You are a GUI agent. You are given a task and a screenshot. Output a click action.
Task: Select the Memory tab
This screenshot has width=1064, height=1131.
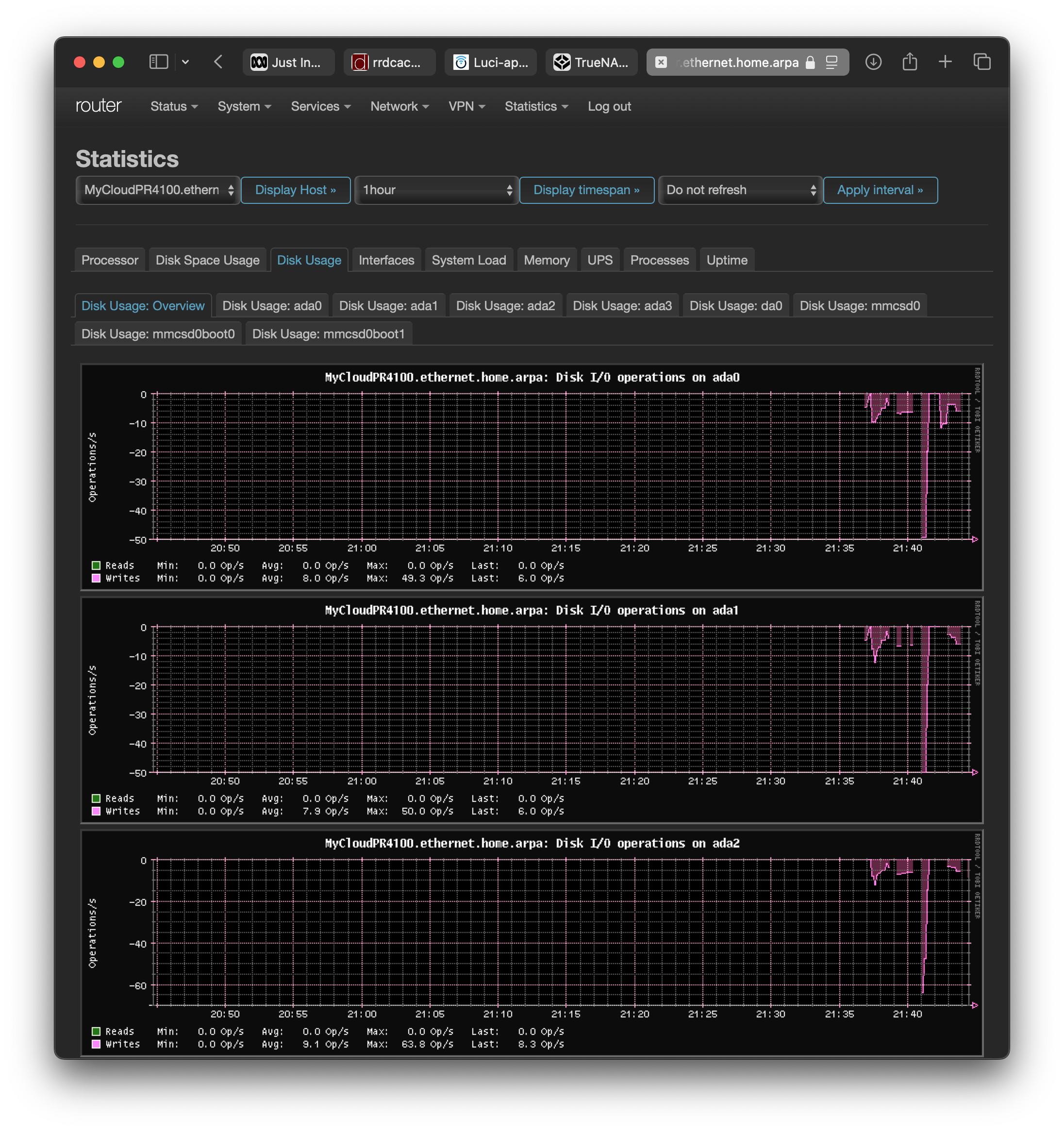tap(547, 260)
